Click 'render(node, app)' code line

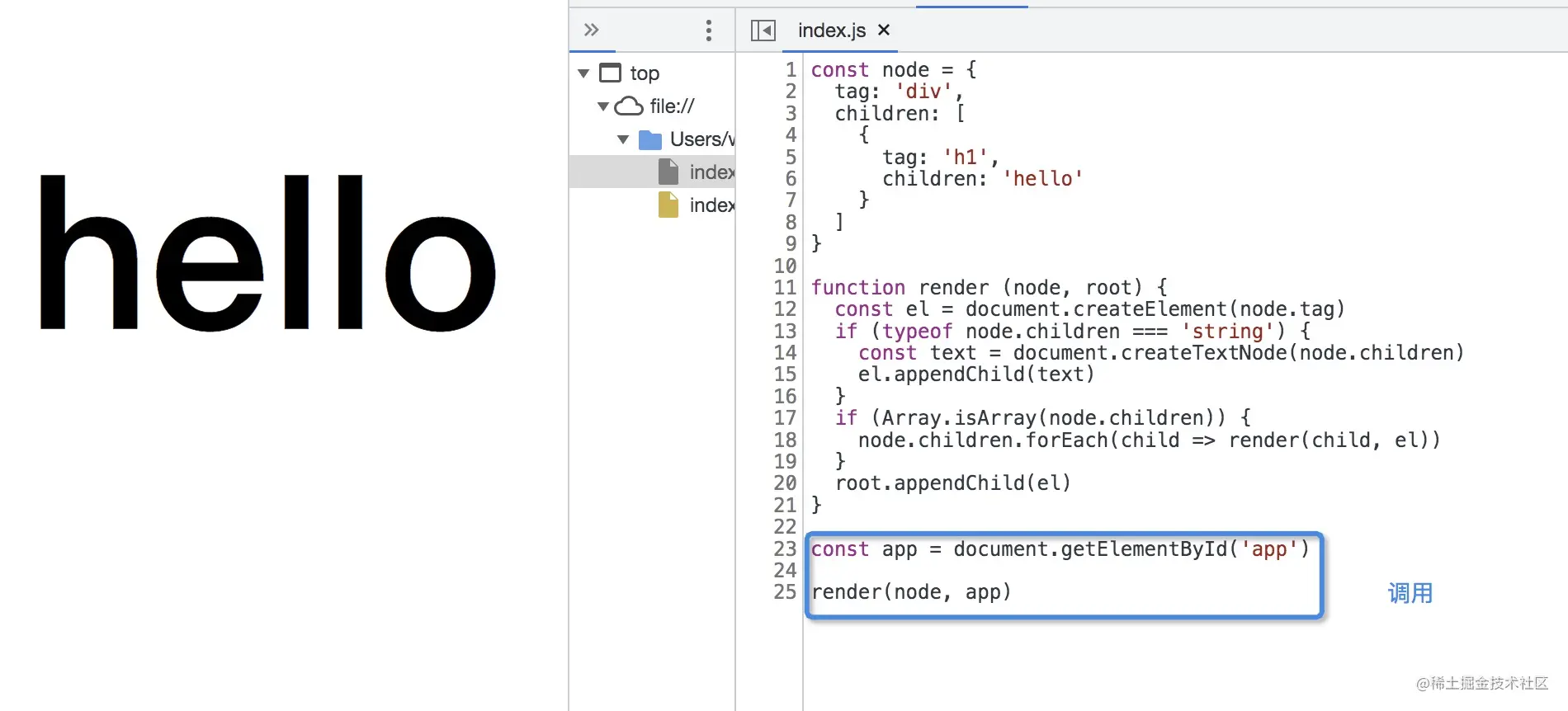tap(911, 592)
